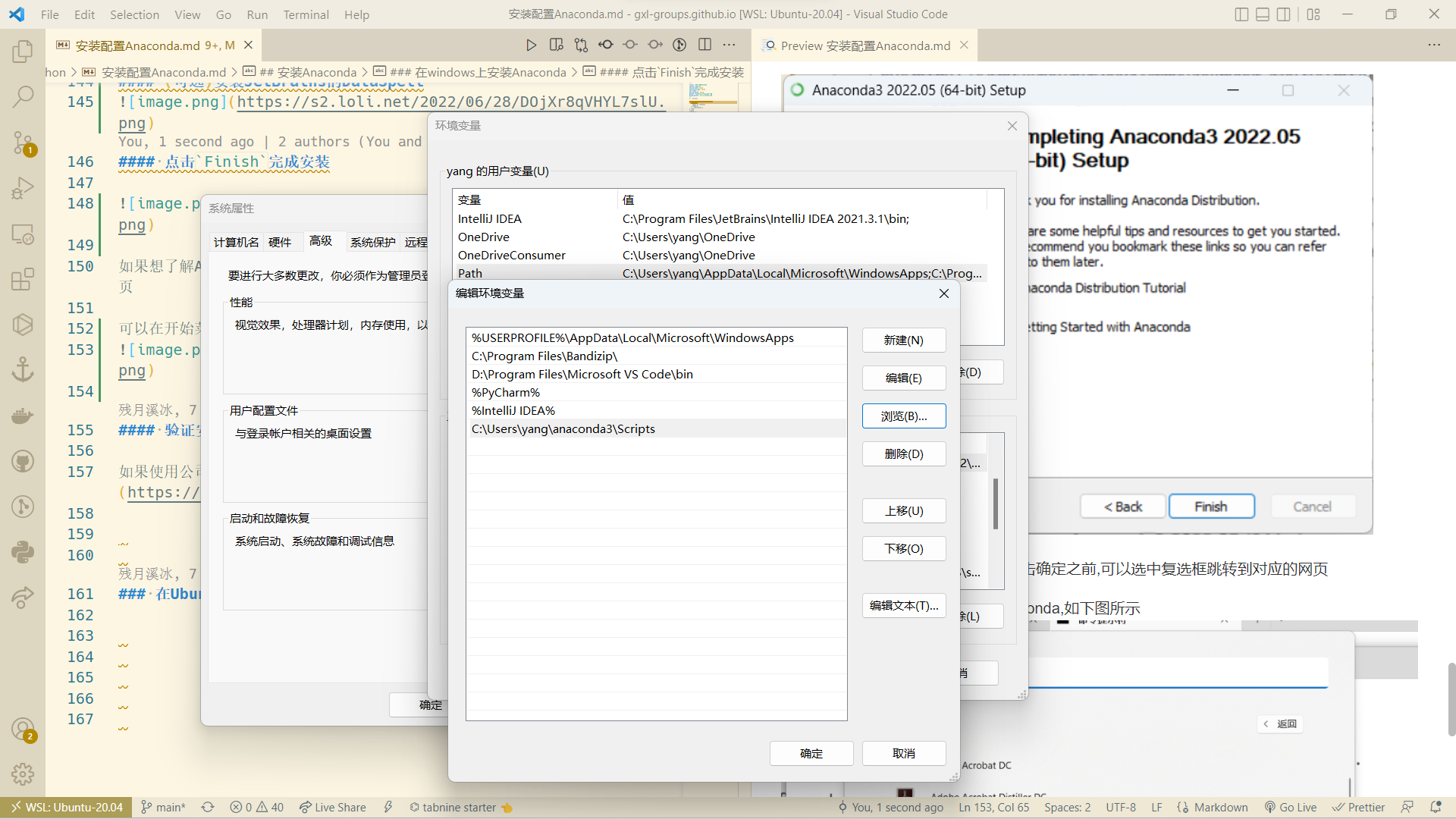Open the Python sidebar panel
Image resolution: width=1456 pixels, height=819 pixels.
(x=23, y=552)
